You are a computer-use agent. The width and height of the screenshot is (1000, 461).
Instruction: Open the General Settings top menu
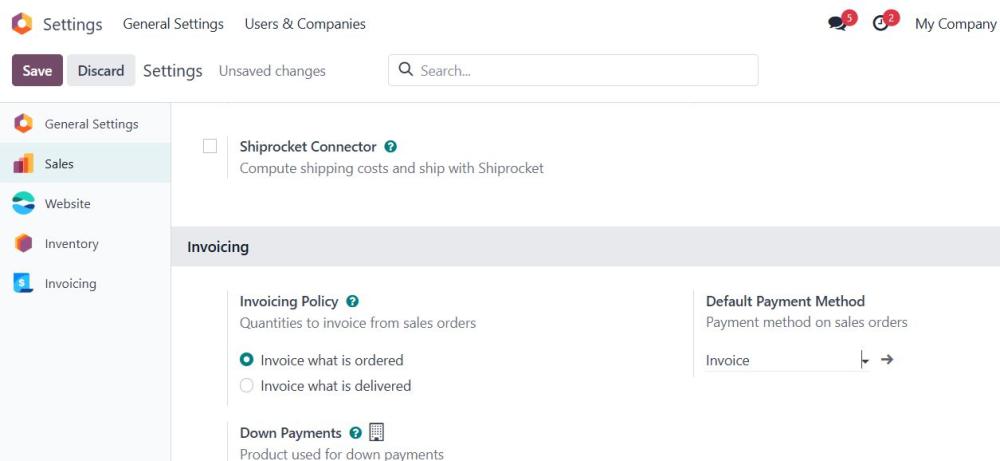[x=173, y=24]
